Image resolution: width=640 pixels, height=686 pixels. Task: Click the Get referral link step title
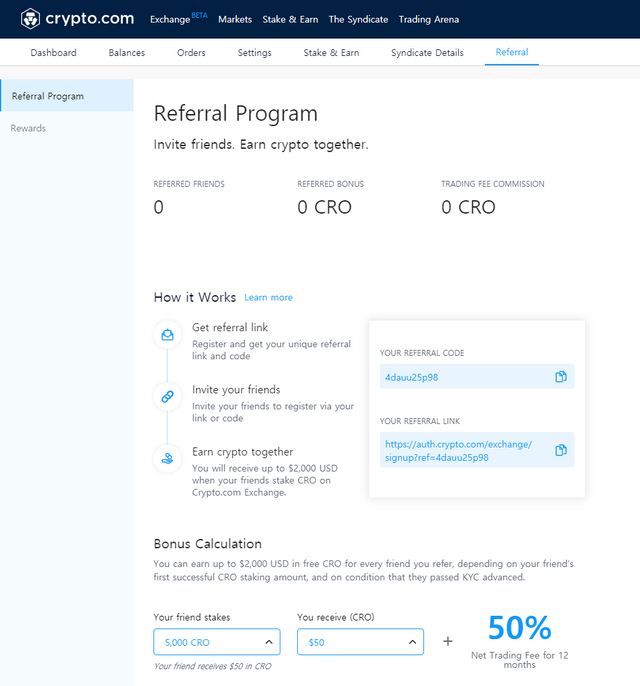(230, 327)
